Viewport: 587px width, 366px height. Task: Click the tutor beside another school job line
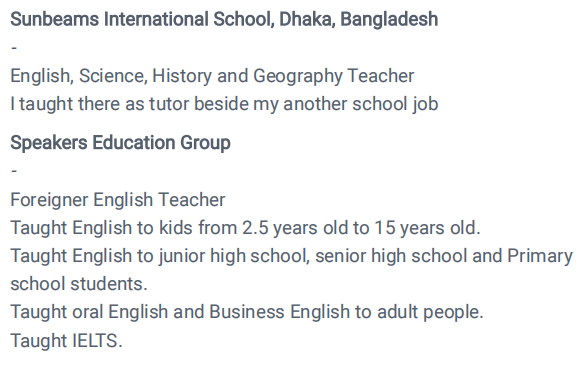click(x=224, y=104)
